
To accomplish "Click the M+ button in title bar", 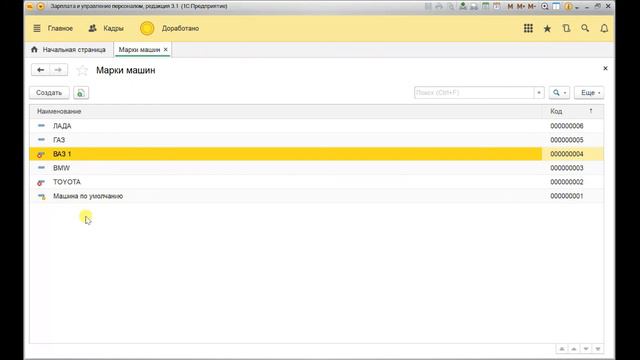I will 521,6.
